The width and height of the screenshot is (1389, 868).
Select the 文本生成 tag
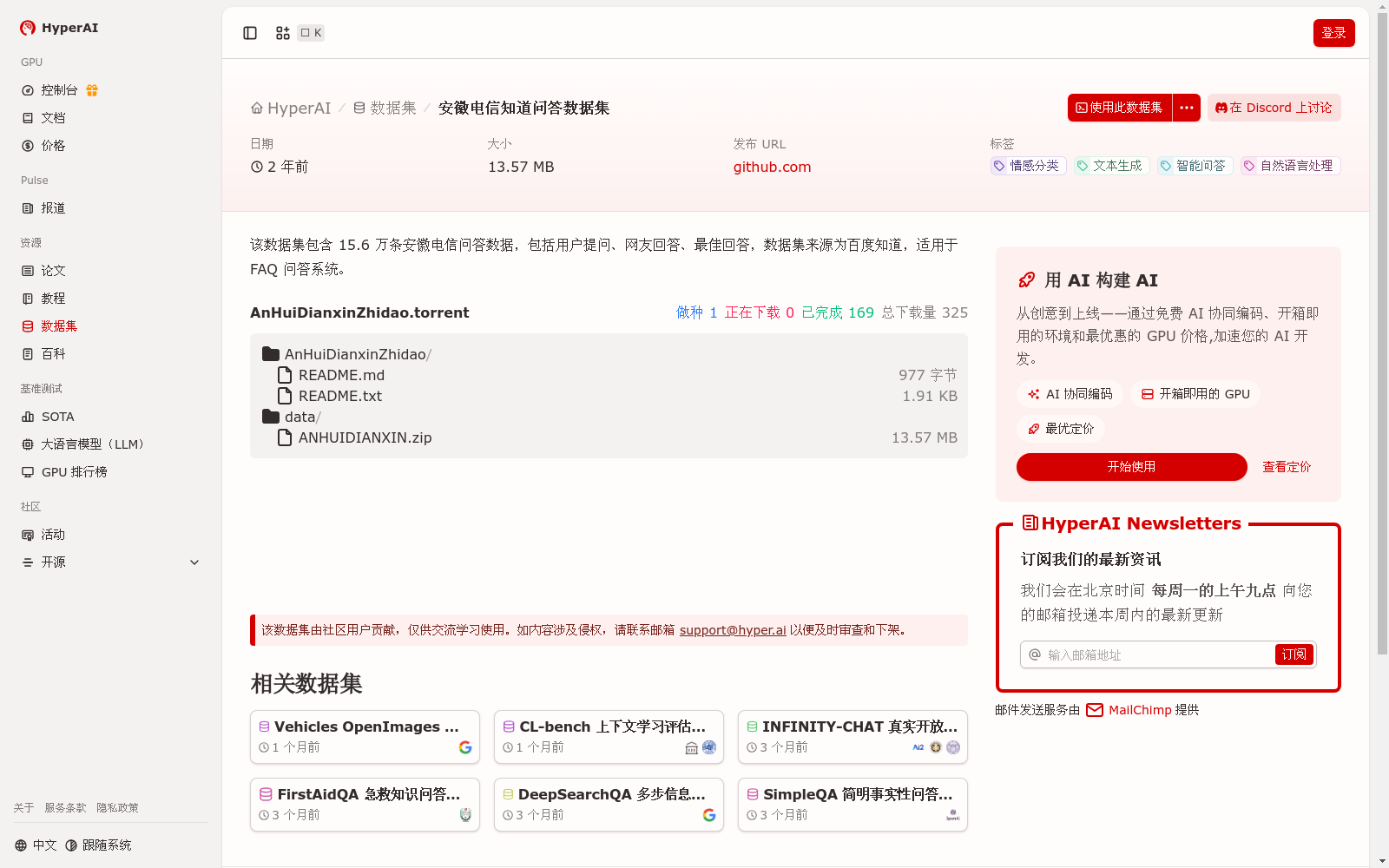point(1111,166)
